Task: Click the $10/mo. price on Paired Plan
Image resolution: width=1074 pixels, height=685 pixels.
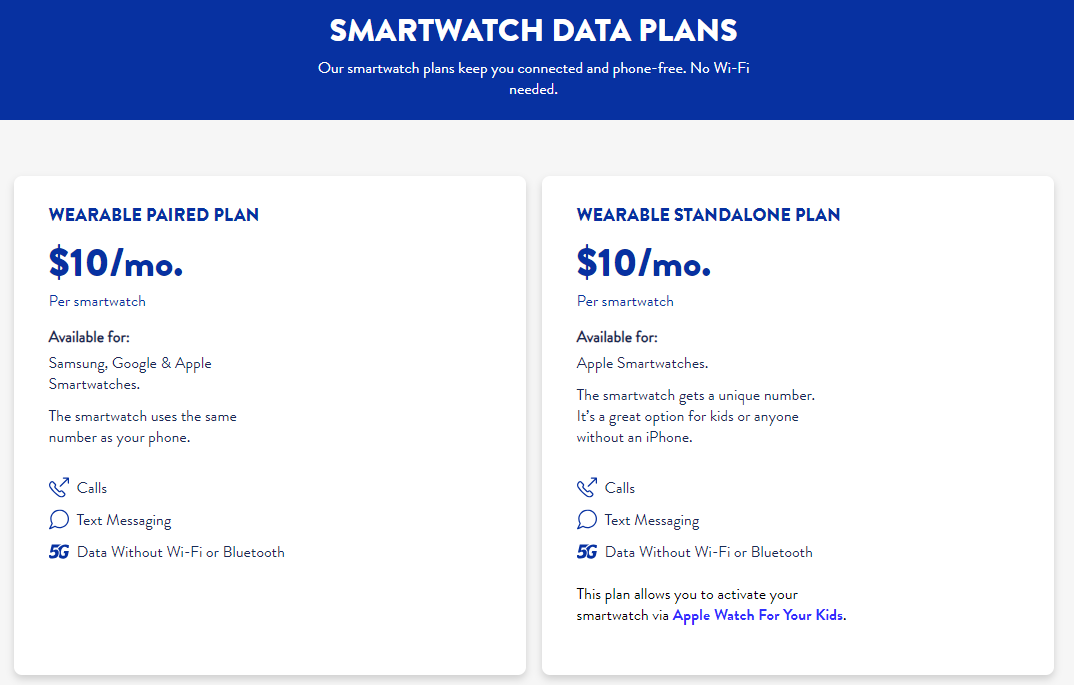Action: [114, 263]
